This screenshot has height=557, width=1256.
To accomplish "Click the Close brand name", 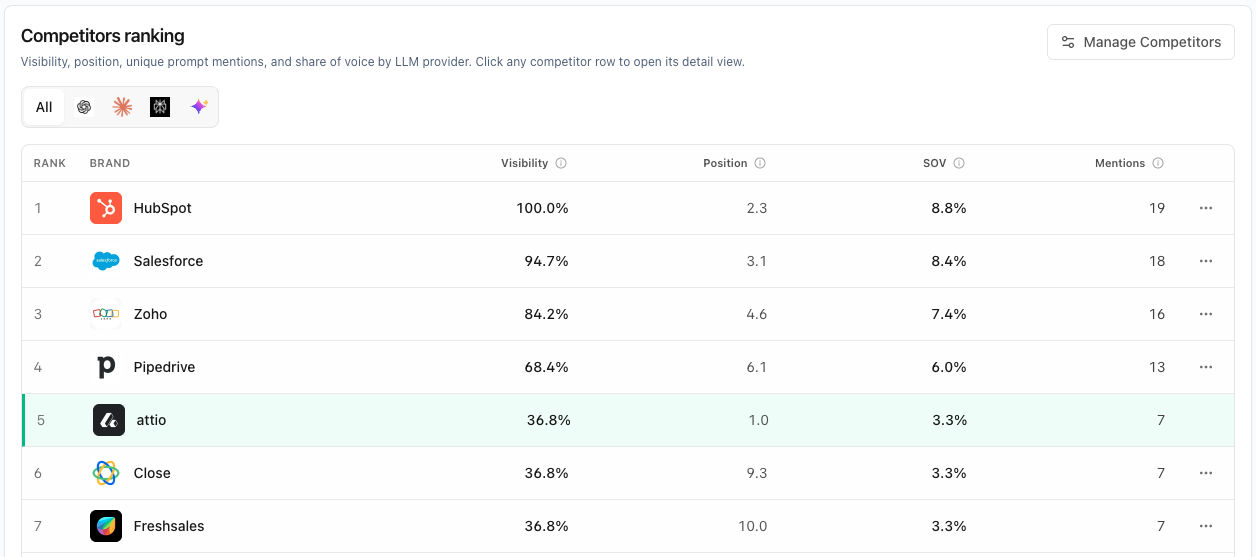I will (x=152, y=473).
